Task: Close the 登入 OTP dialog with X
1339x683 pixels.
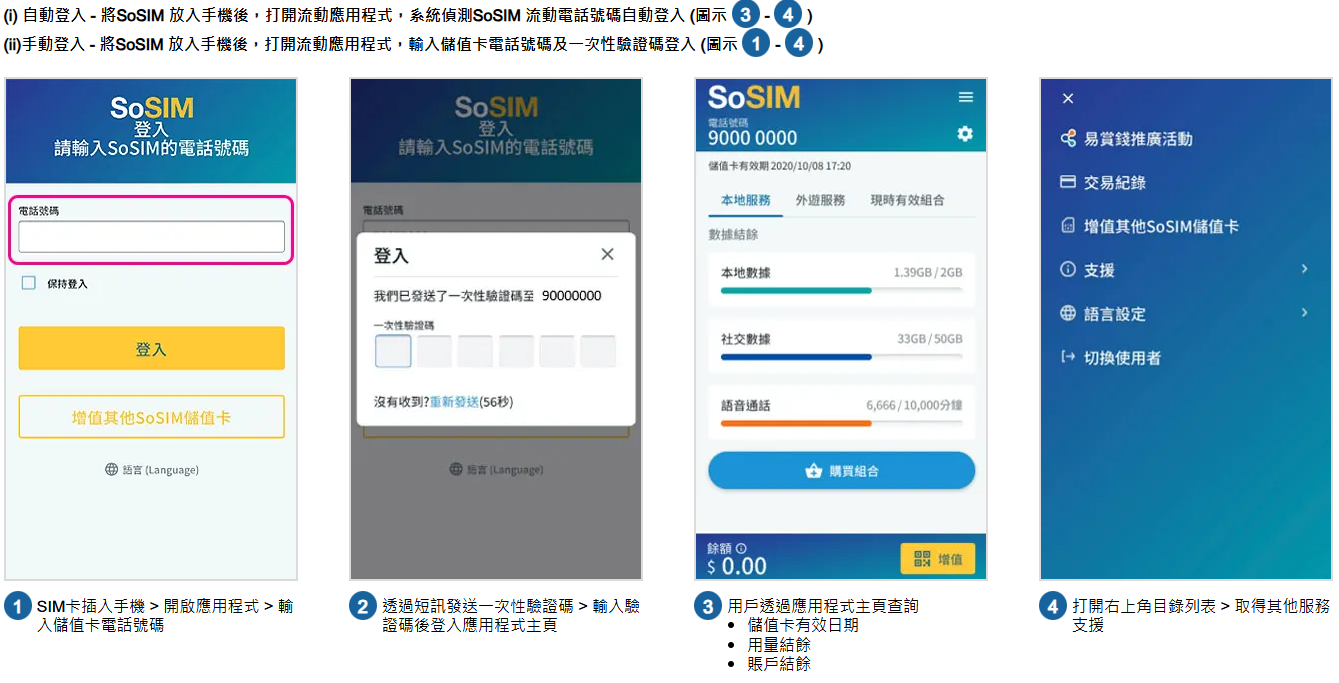Action: click(607, 254)
